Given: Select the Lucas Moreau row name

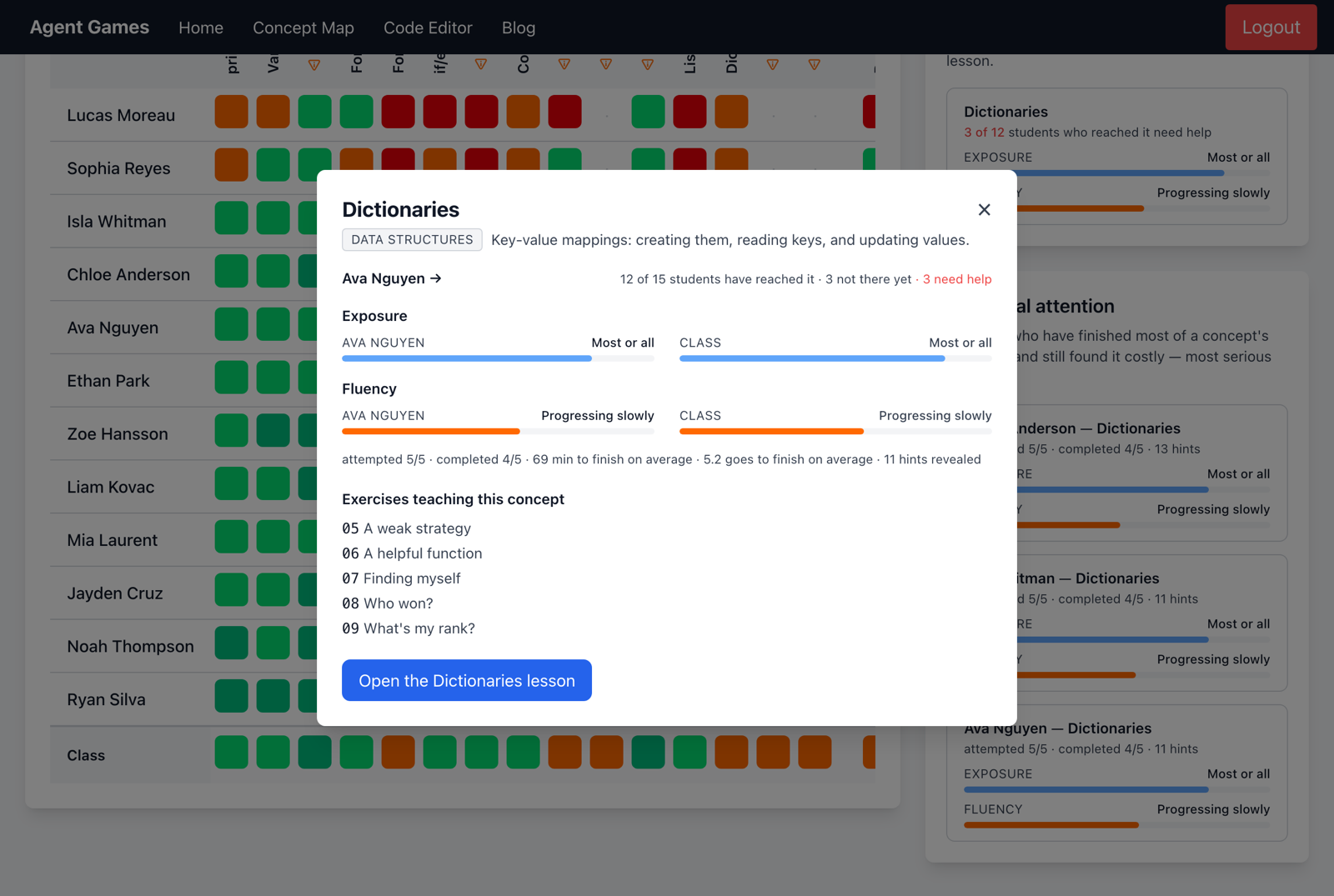Looking at the screenshot, I should click(121, 115).
